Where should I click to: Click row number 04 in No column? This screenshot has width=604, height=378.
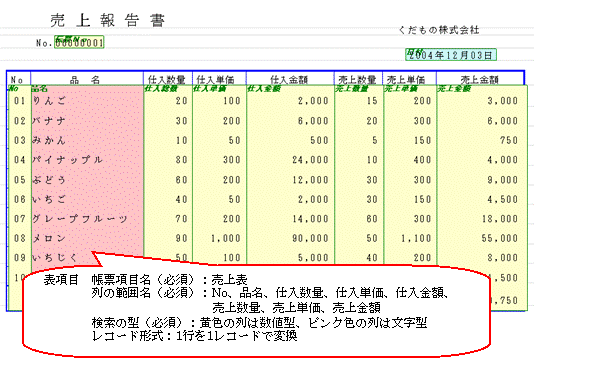click(x=20, y=160)
